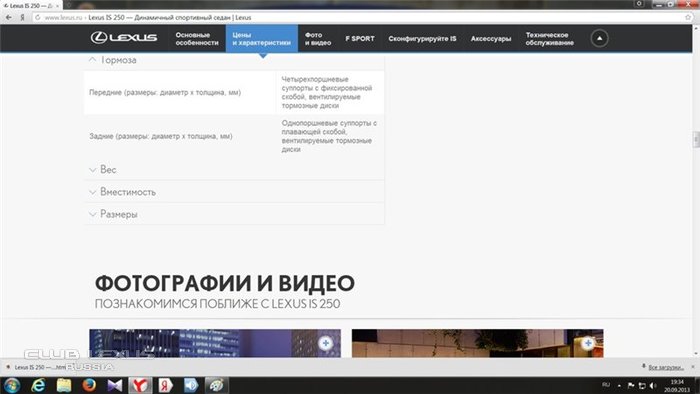Open the Windows Start menu orb
This screenshot has height=394, width=700.
click(x=12, y=385)
